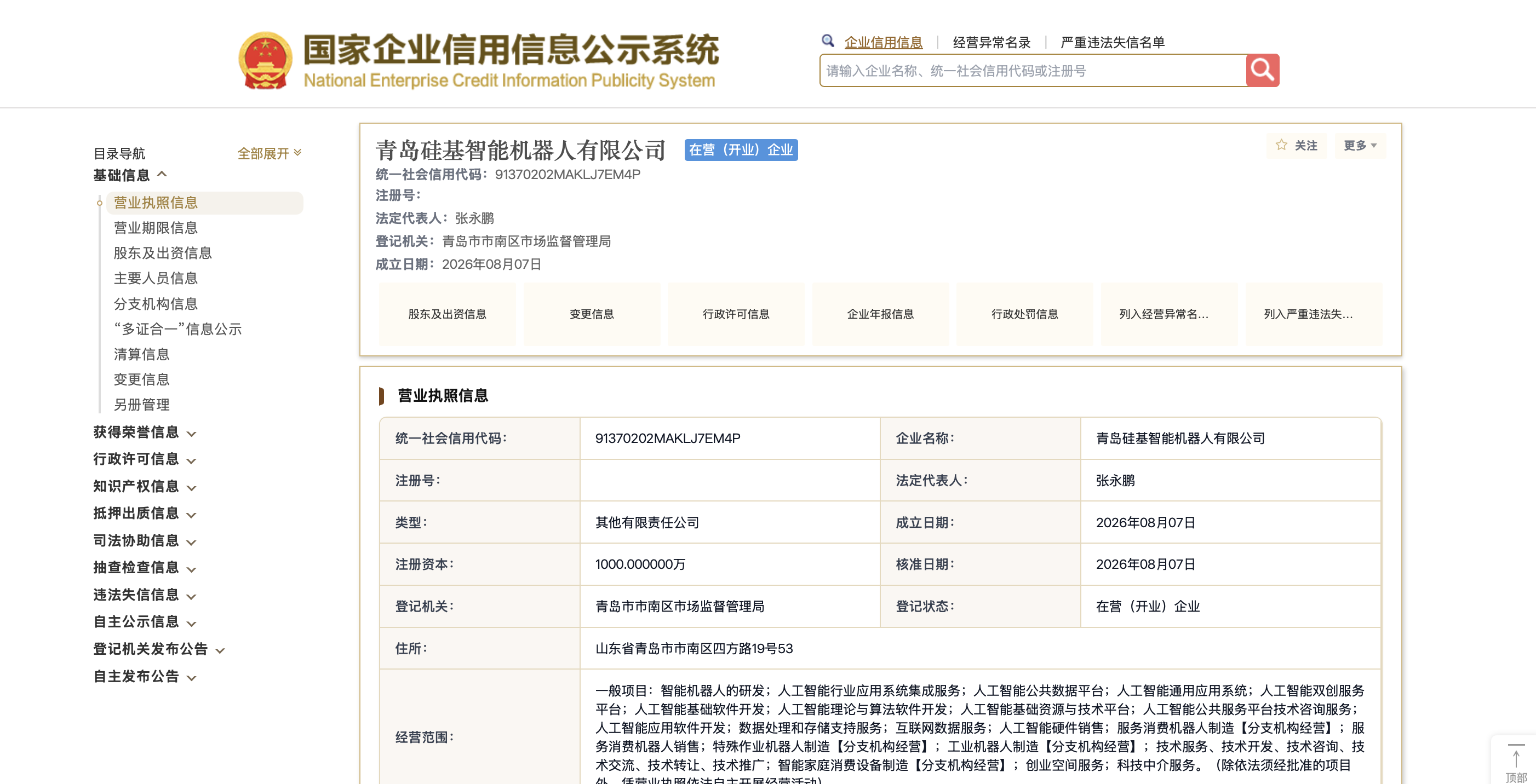The image size is (1536, 784).
Task: Go to 分支机构信息 in sidebar
Action: tap(156, 304)
